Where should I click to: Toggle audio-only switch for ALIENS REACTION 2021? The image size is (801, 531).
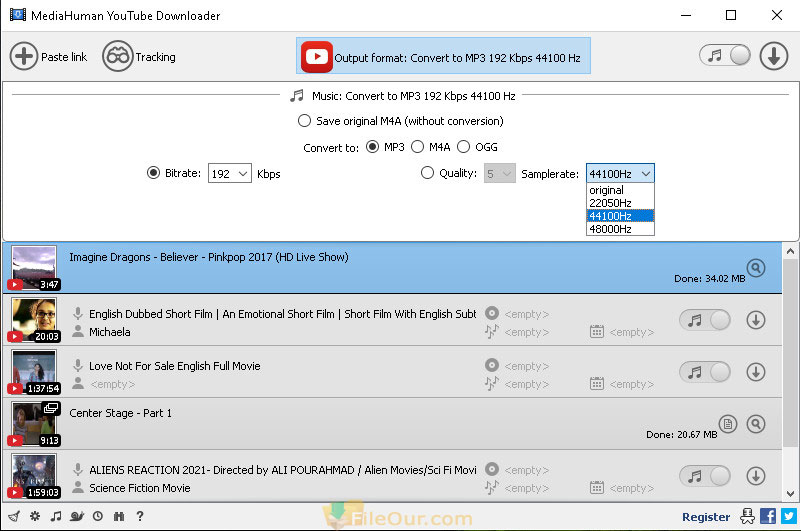click(705, 476)
